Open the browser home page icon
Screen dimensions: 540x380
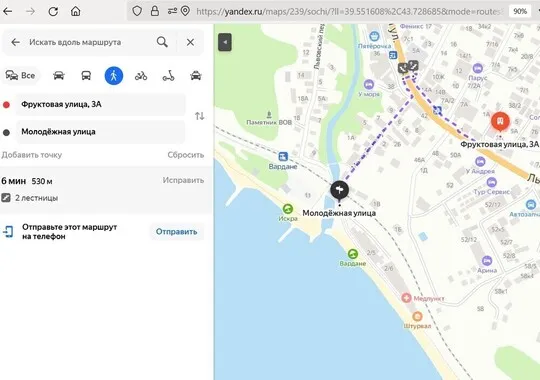point(75,11)
